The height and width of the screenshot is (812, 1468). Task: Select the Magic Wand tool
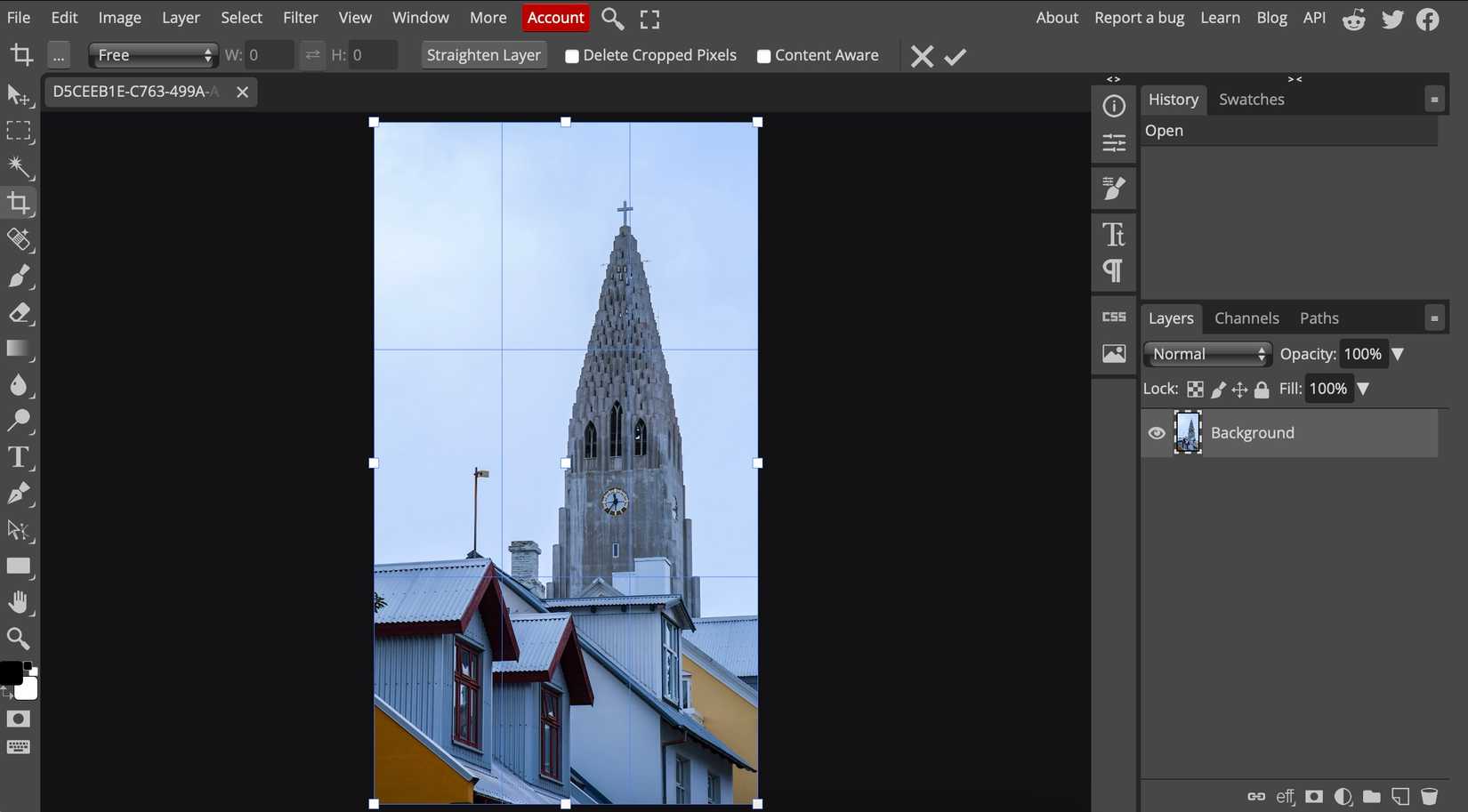tap(19, 167)
